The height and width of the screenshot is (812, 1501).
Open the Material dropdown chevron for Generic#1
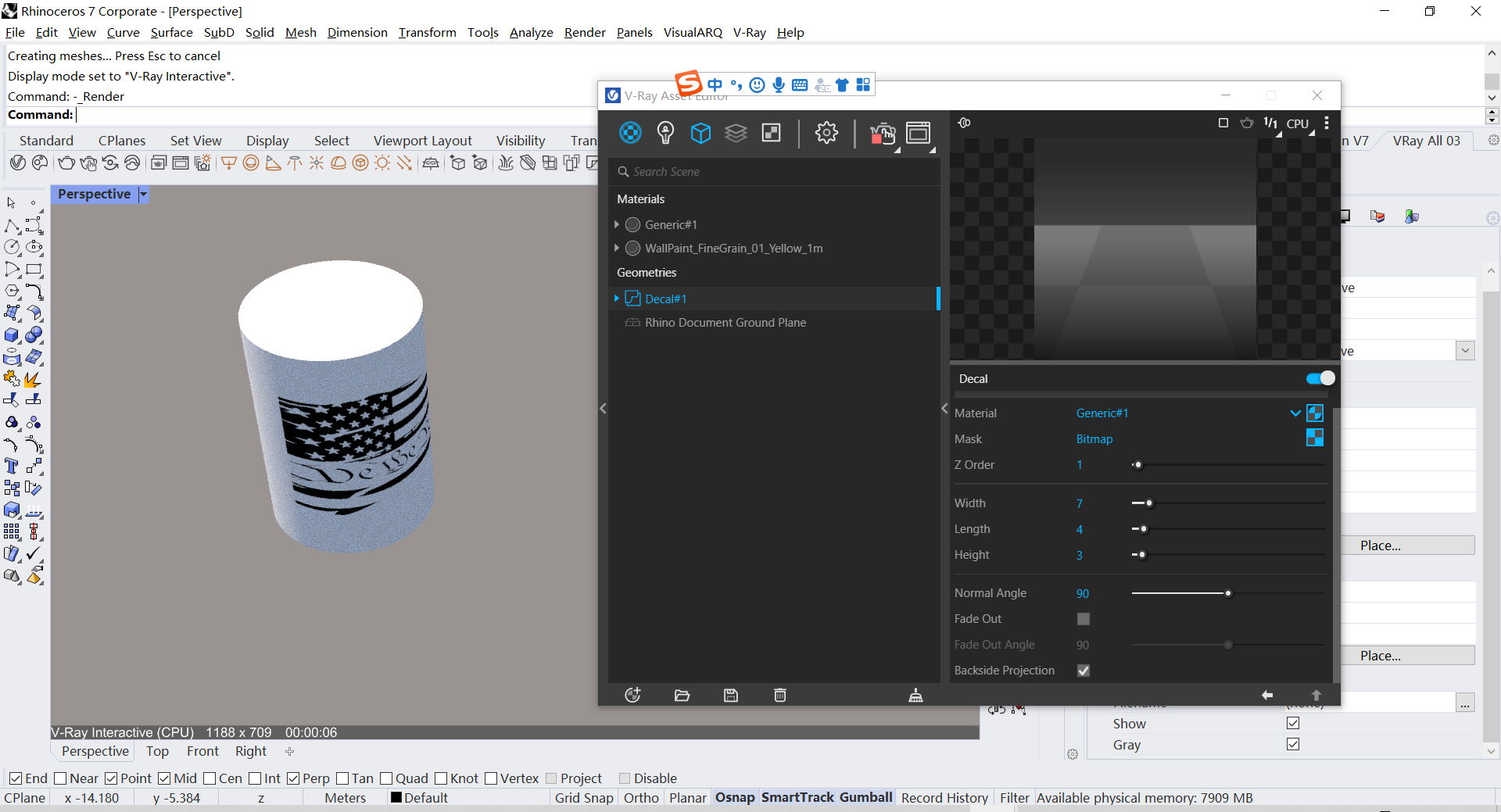coord(1295,413)
